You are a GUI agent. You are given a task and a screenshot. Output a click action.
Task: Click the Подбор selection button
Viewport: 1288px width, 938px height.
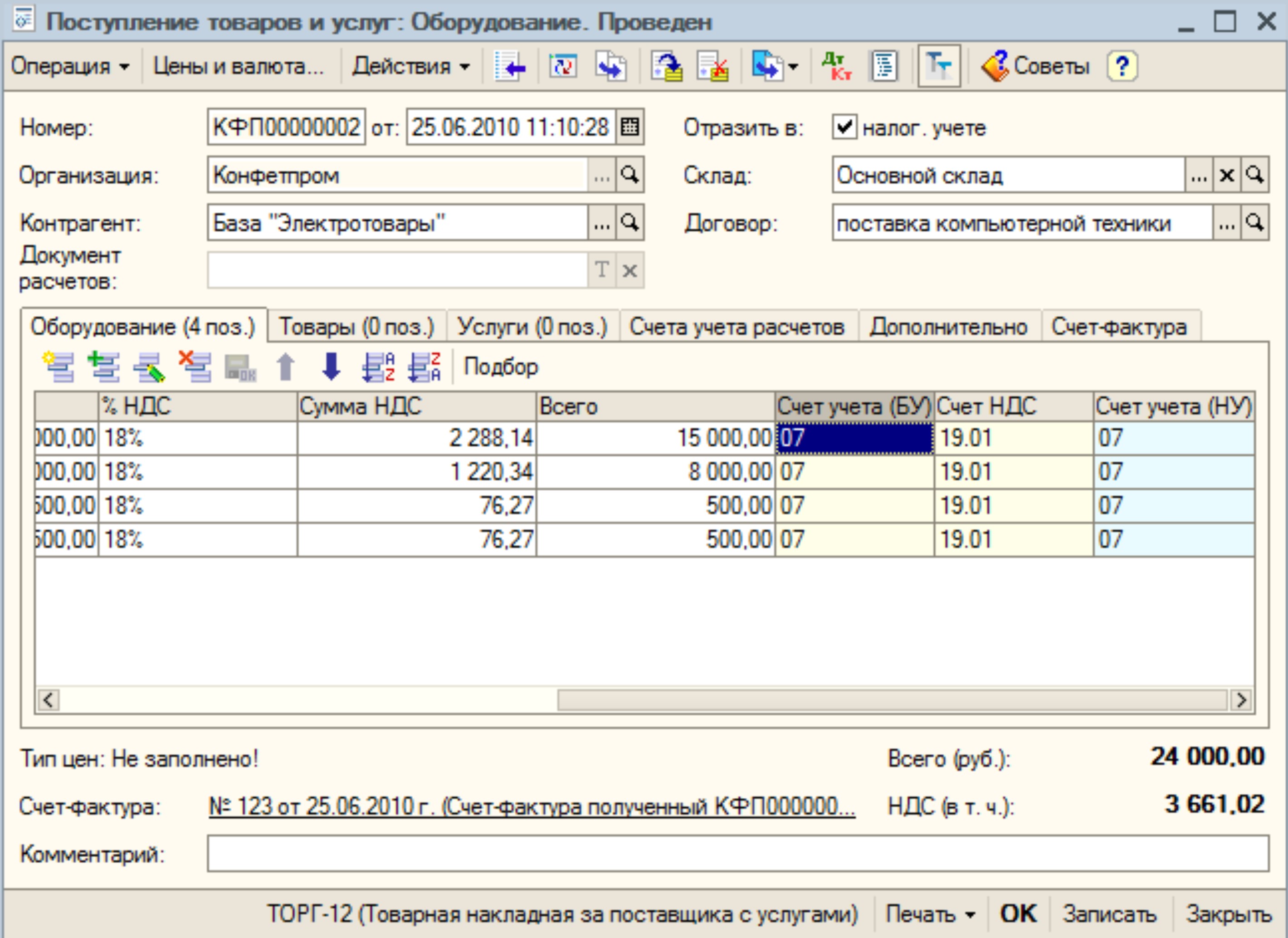[501, 366]
